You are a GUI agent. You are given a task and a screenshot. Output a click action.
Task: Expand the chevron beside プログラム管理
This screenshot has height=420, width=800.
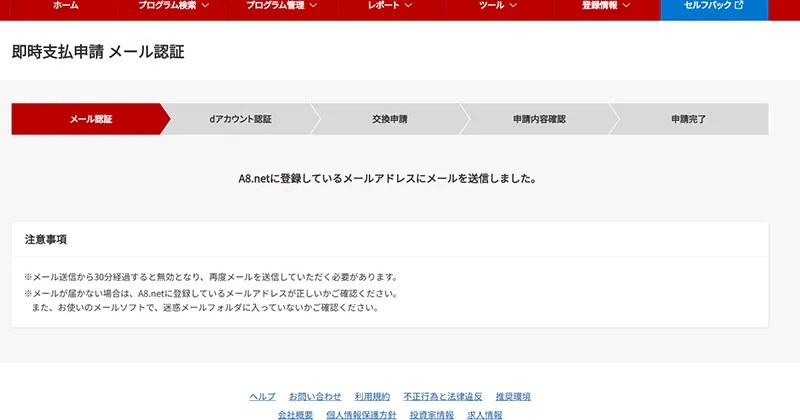pos(313,6)
